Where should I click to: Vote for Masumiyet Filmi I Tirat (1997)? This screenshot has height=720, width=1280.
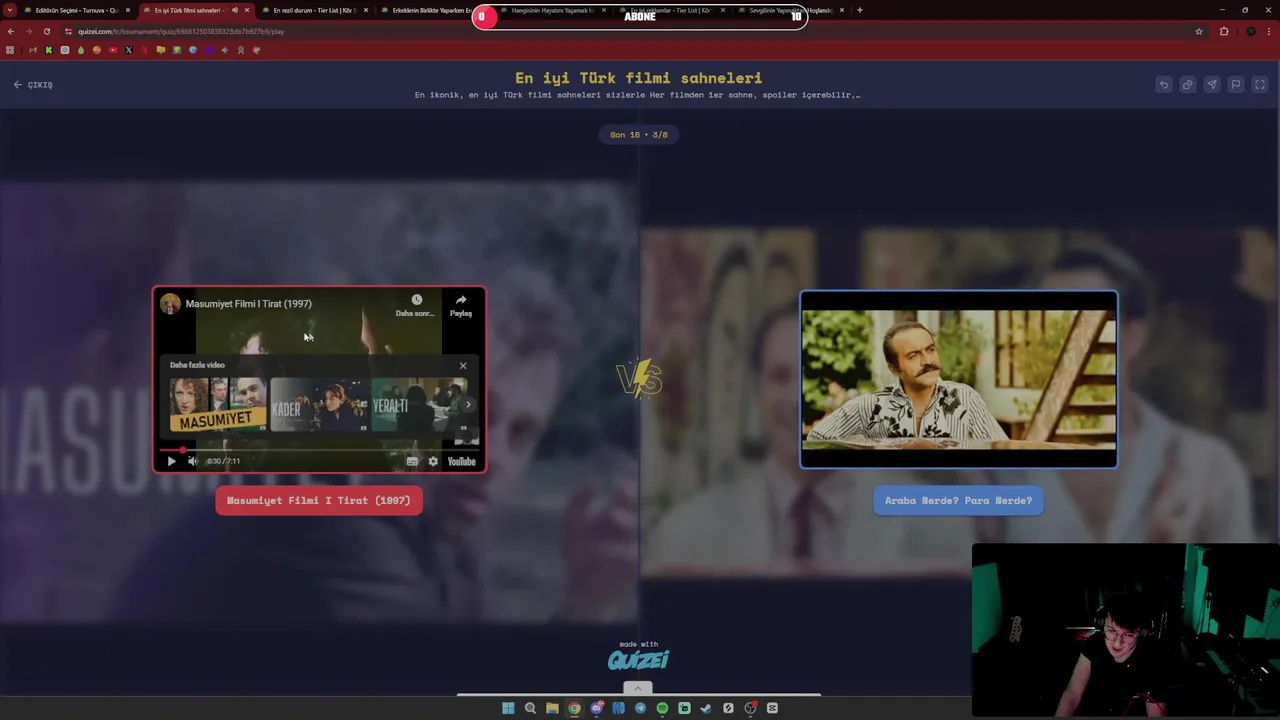pos(319,500)
